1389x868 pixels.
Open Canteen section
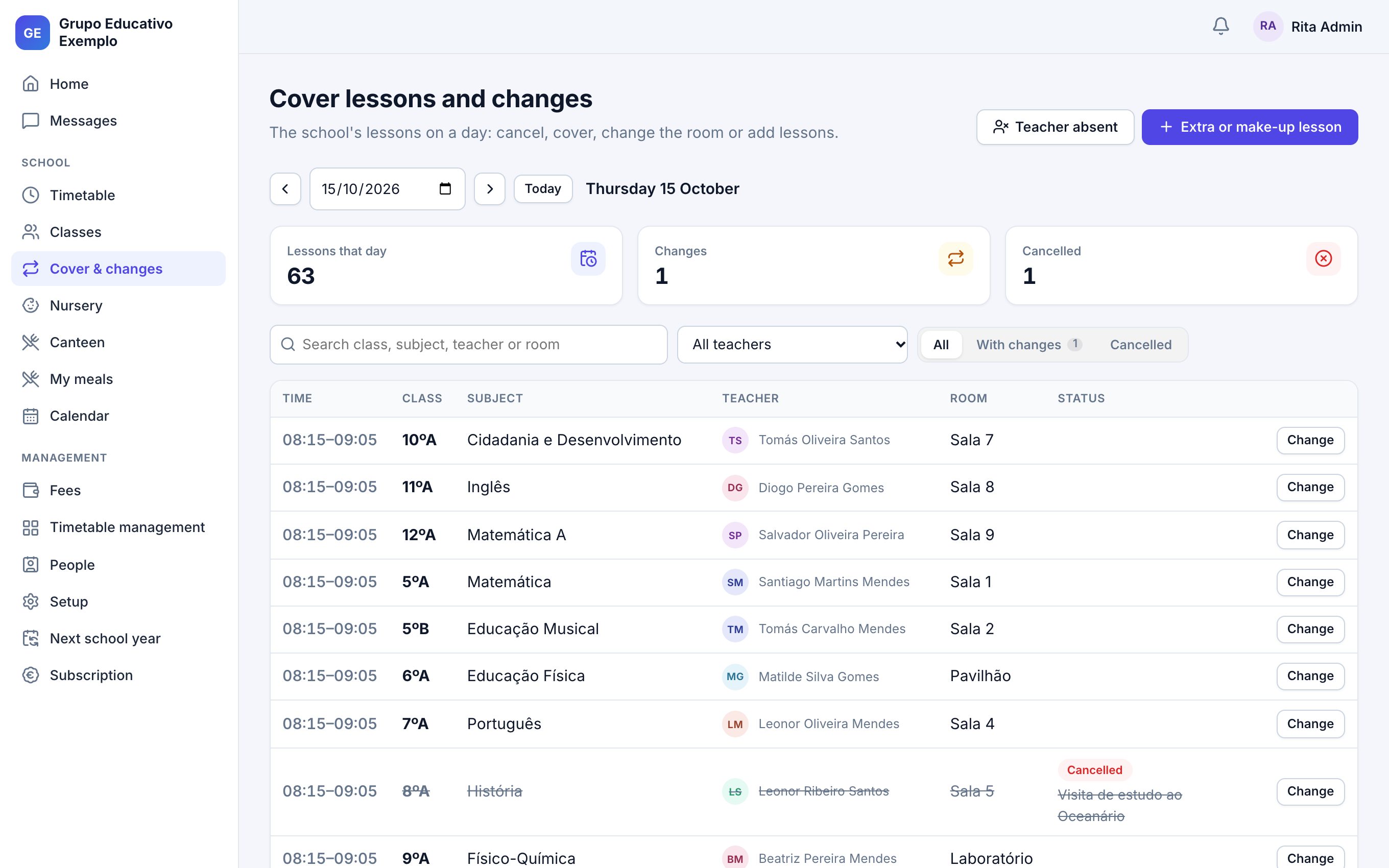tap(118, 342)
